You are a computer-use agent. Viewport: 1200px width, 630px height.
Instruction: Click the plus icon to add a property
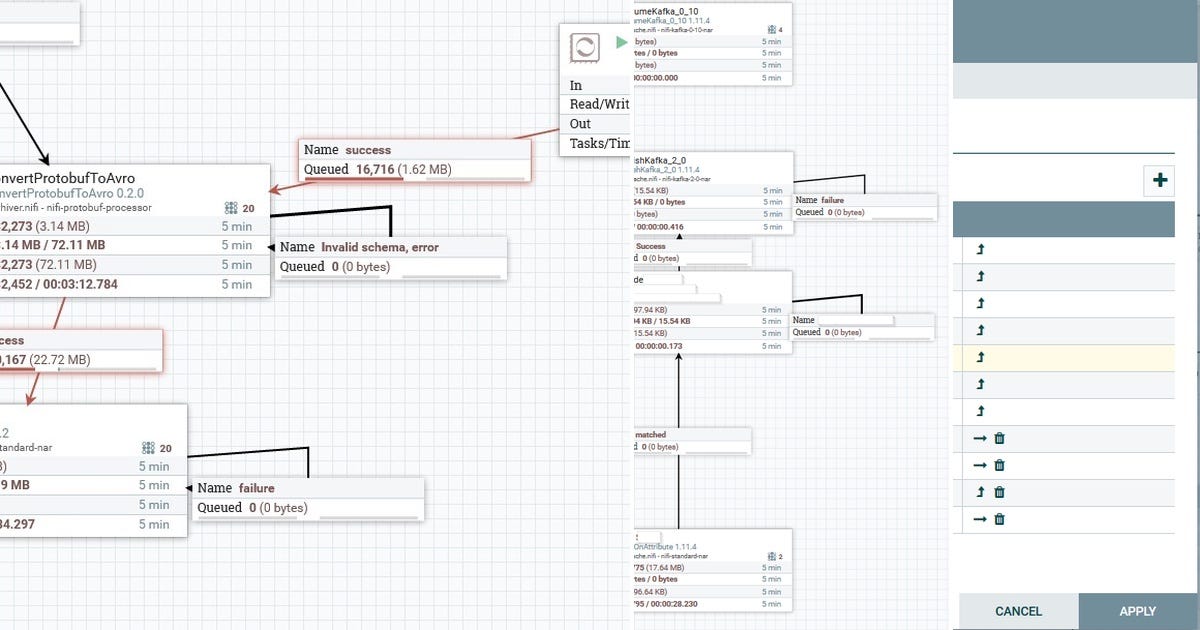pos(1160,181)
